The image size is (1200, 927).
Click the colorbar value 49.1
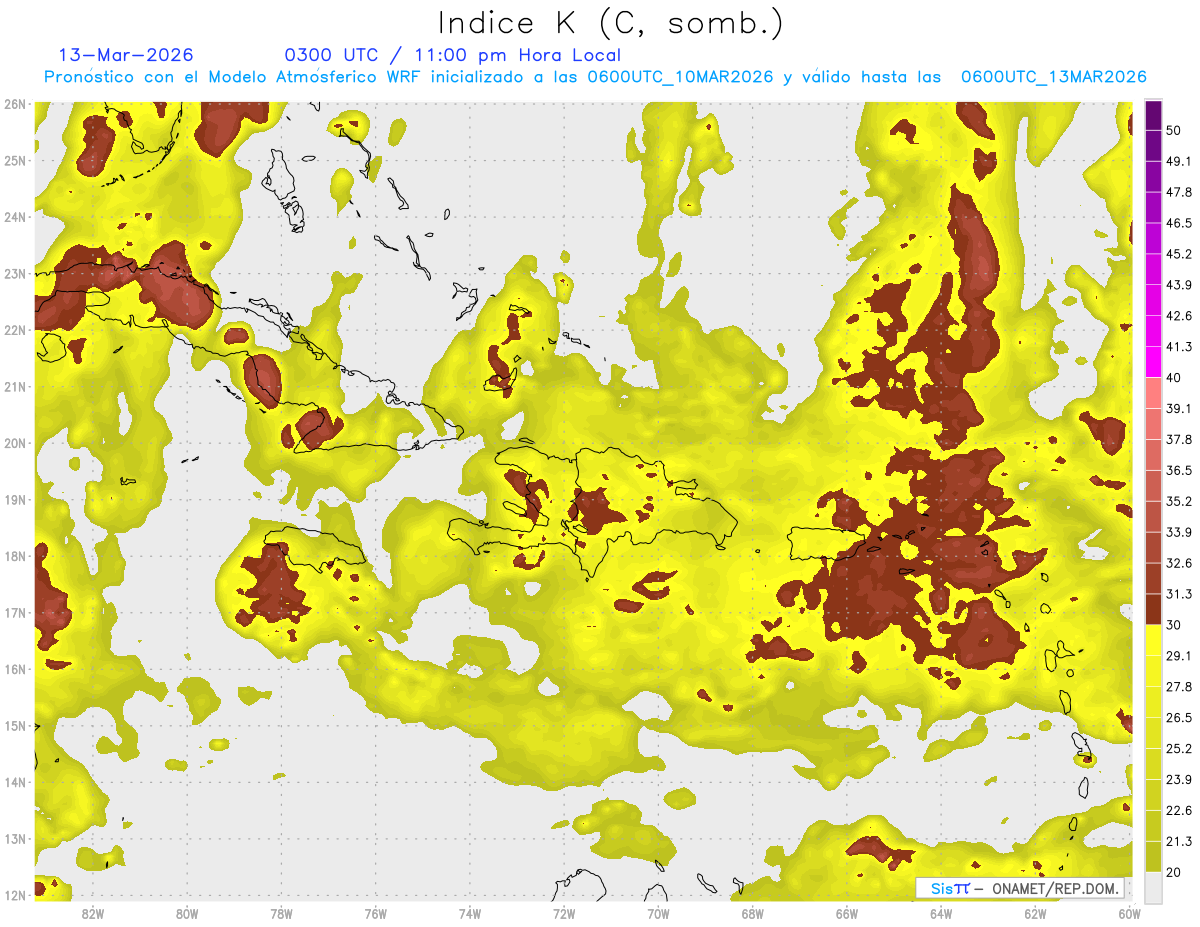pyautogui.click(x=1178, y=161)
